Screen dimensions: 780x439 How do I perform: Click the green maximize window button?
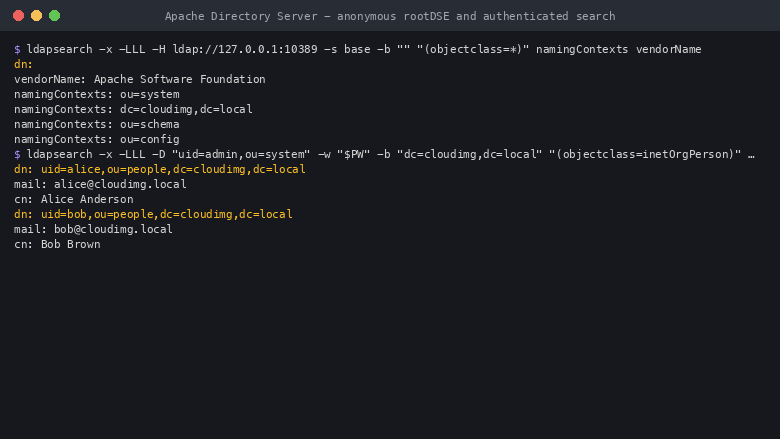click(x=54, y=15)
